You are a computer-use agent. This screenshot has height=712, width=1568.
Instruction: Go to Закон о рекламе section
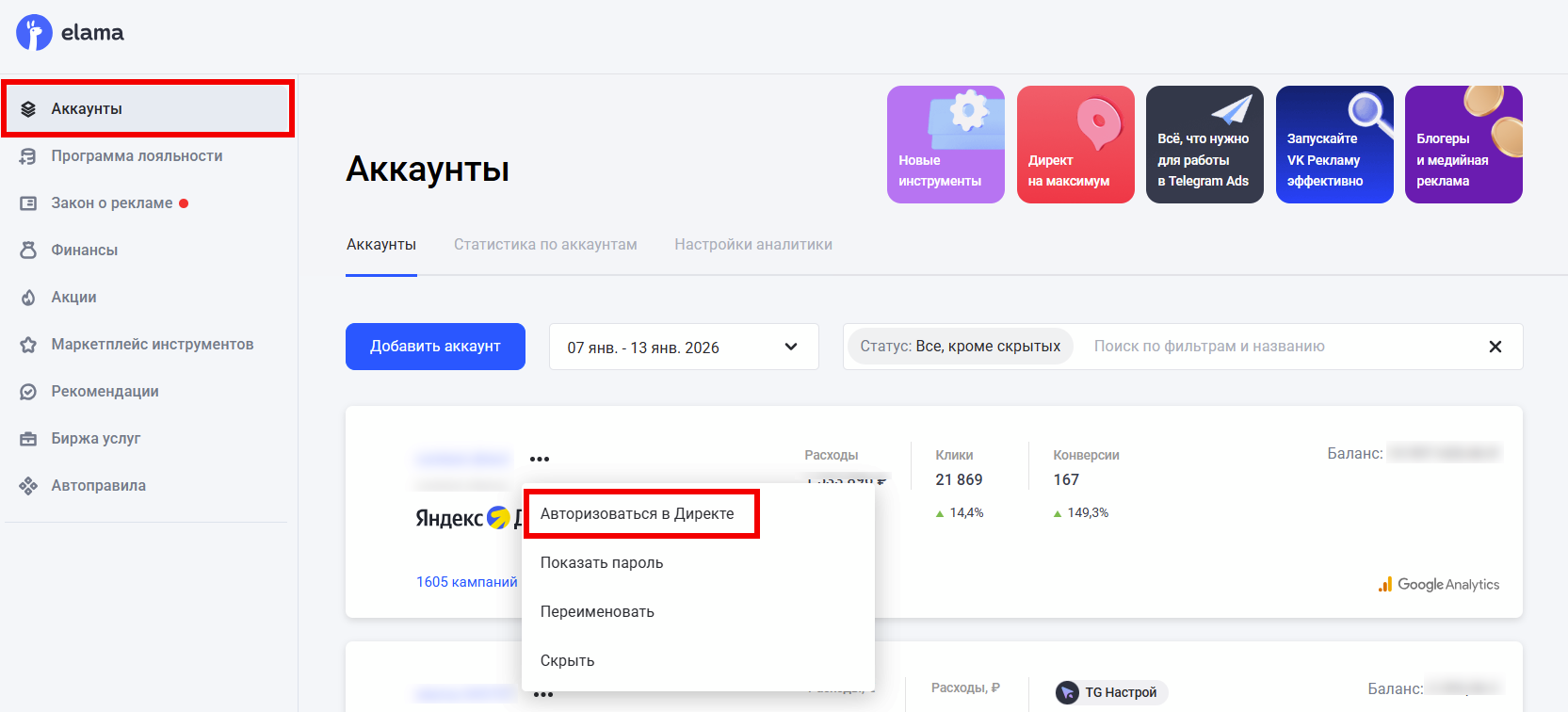pyautogui.click(x=112, y=203)
